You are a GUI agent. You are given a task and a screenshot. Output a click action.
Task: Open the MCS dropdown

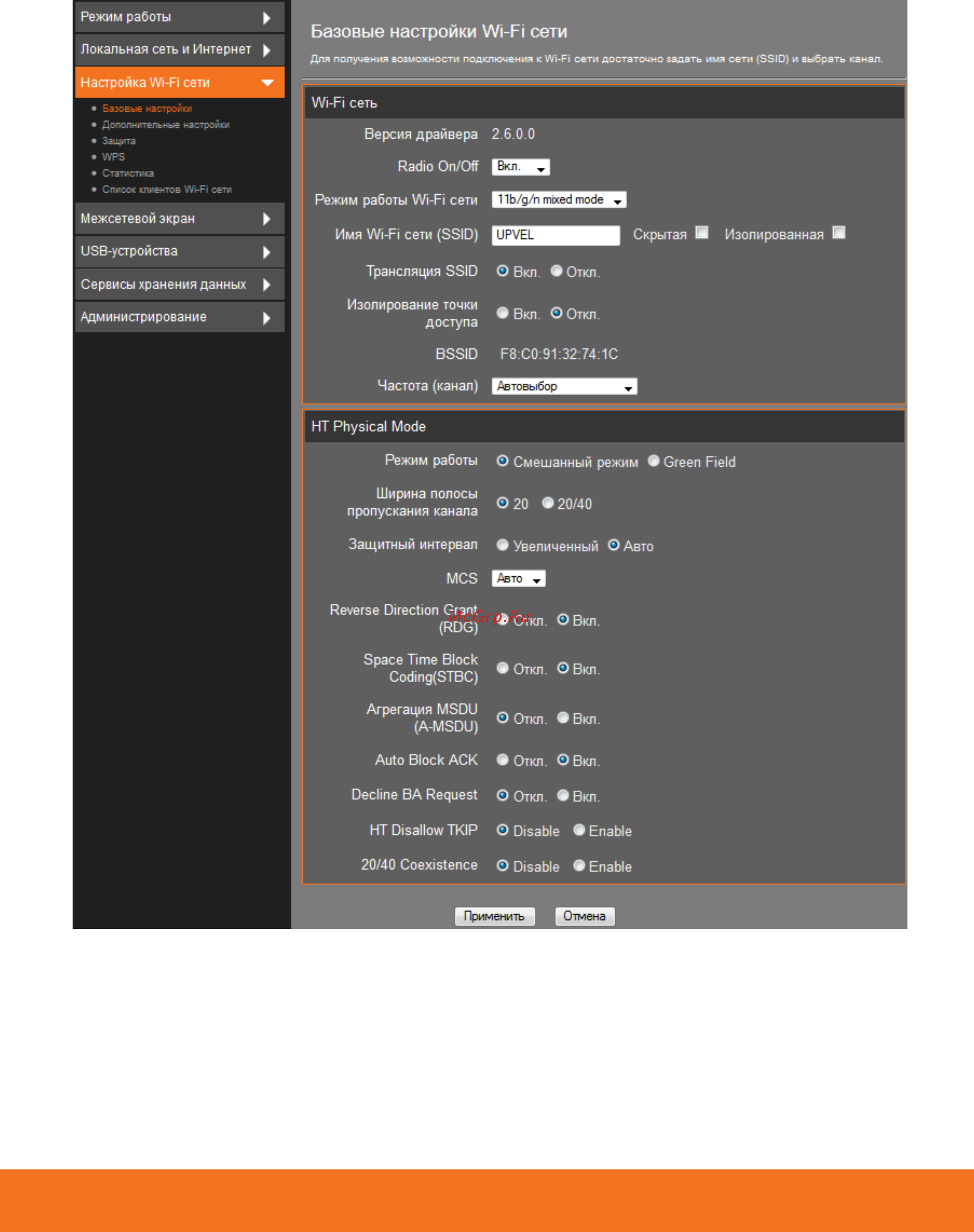pos(518,579)
